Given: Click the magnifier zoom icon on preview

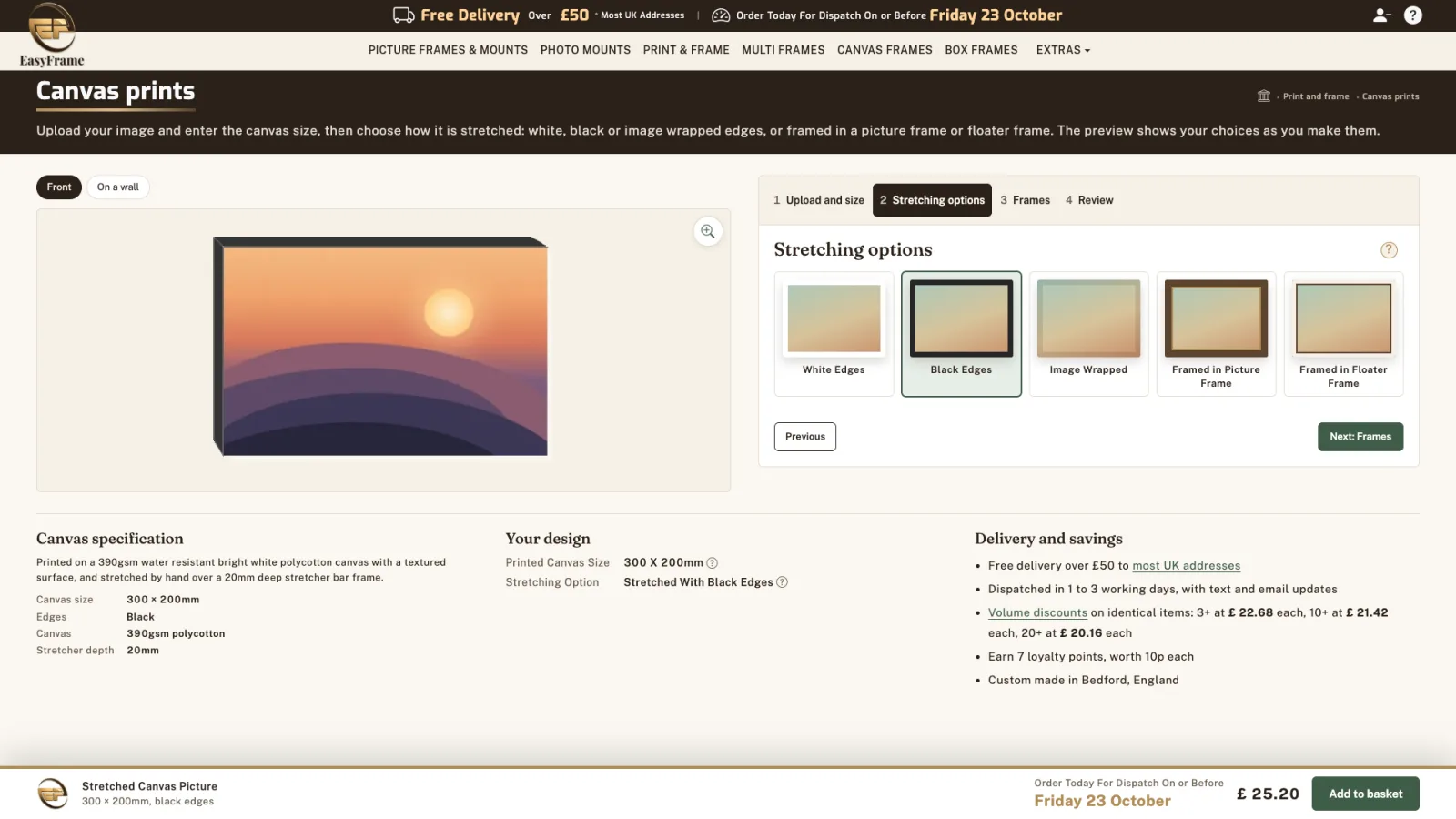Looking at the screenshot, I should [708, 231].
